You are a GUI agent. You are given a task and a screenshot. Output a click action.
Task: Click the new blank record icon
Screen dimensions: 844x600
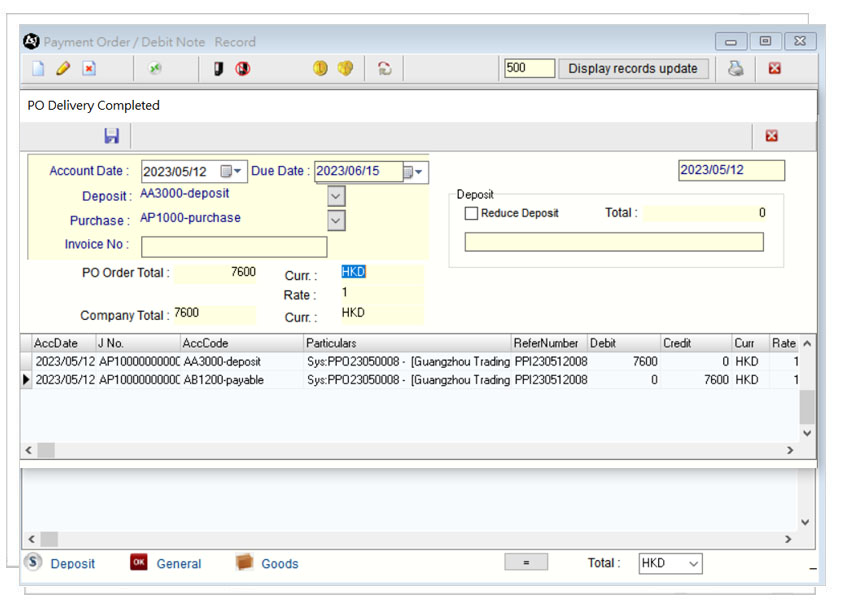(38, 69)
